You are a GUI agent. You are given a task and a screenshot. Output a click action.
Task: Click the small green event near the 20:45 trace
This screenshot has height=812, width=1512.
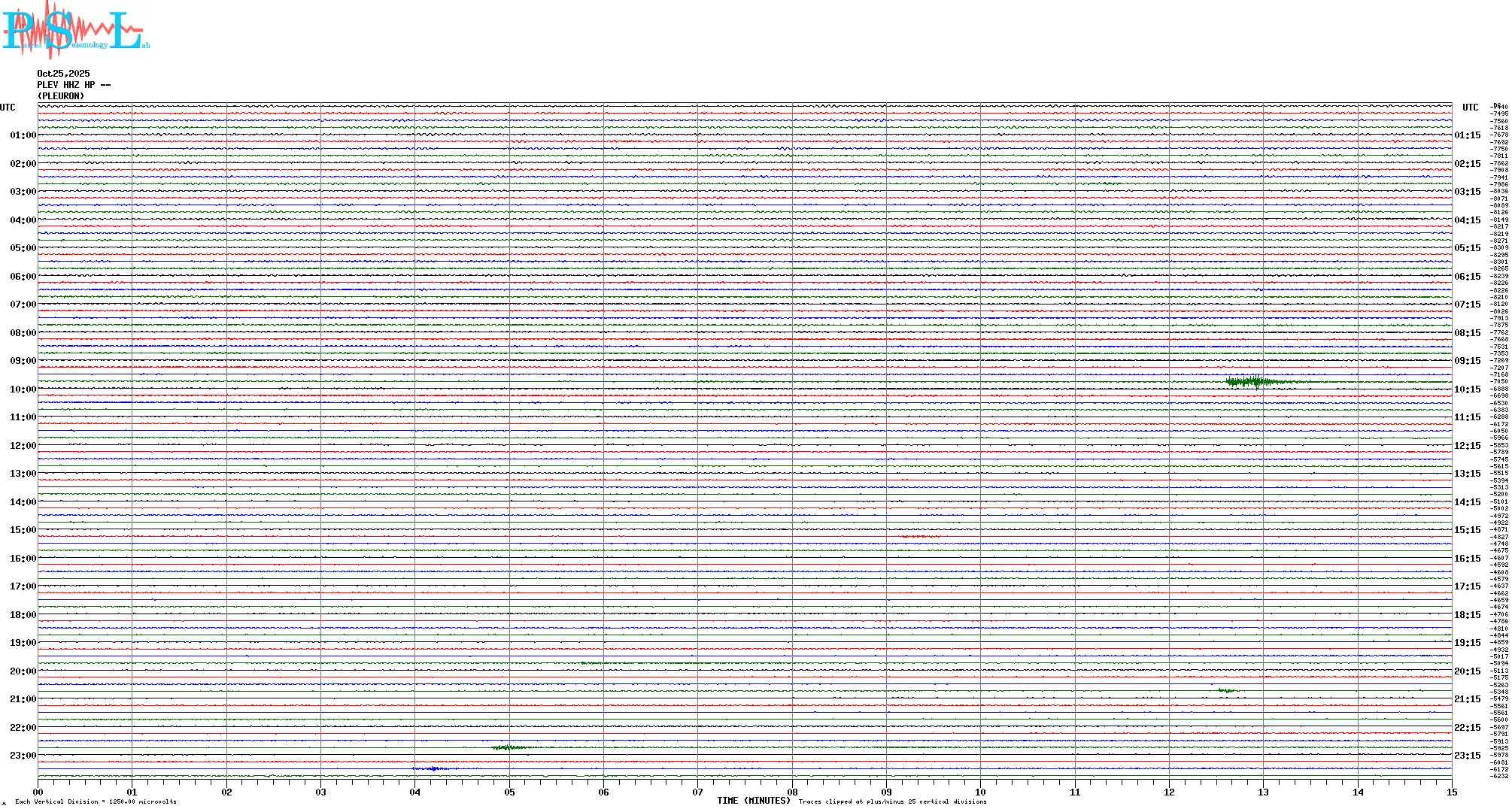[x=1227, y=690]
